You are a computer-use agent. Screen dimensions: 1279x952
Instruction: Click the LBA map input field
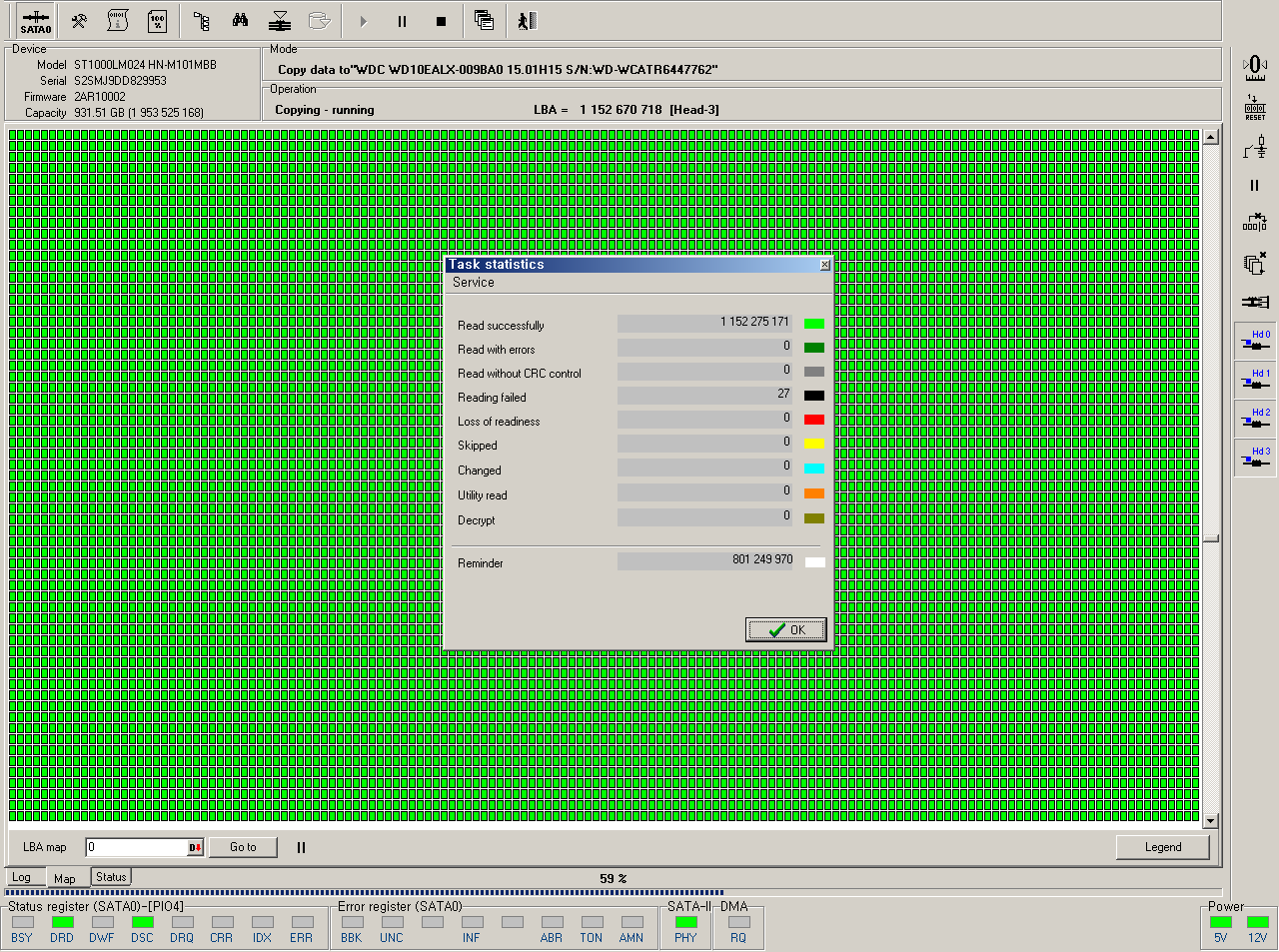[136, 848]
